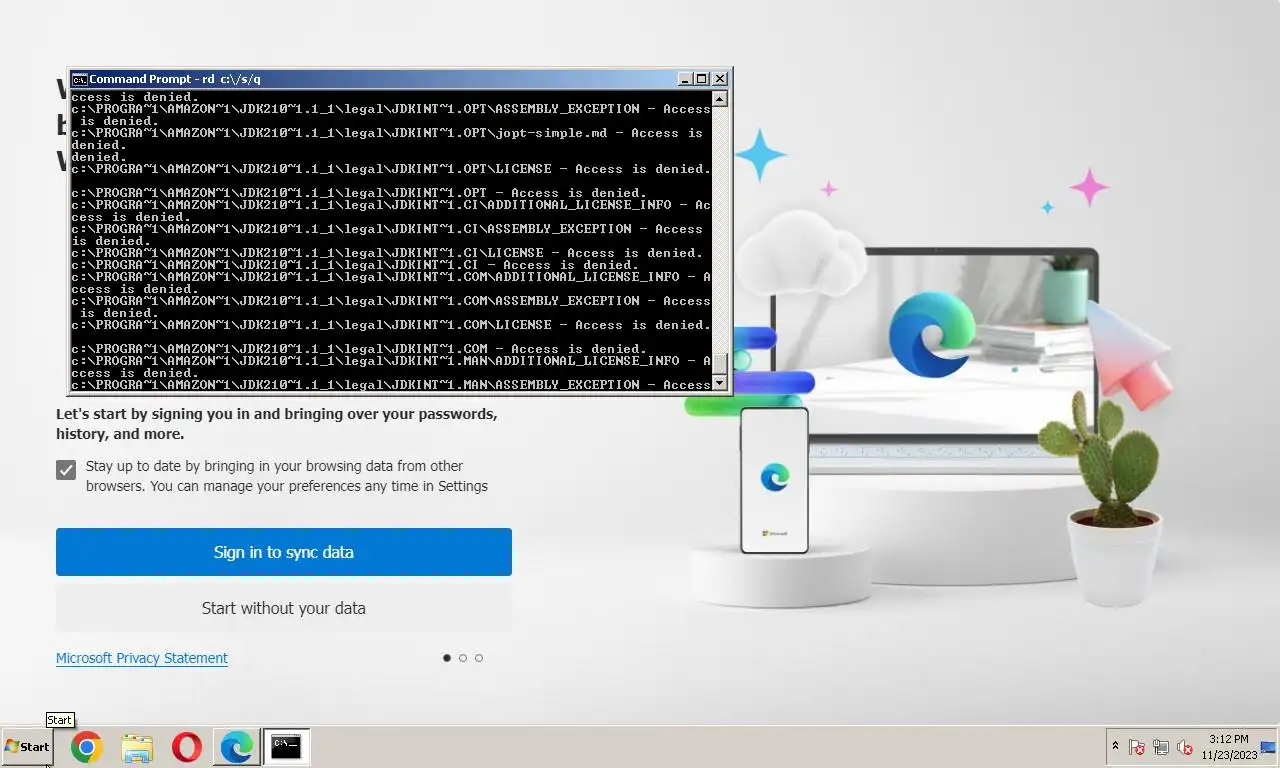Click the Show desktop tray button

click(1269, 747)
